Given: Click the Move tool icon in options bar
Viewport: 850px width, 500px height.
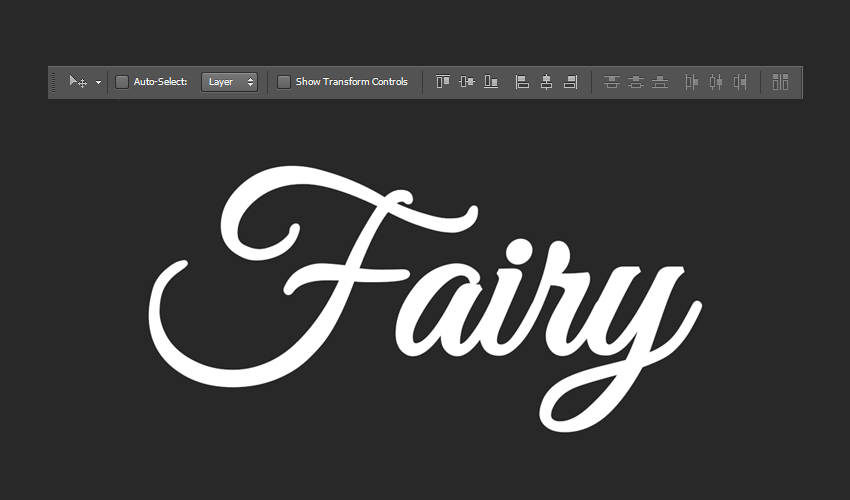Looking at the screenshot, I should point(77,82).
